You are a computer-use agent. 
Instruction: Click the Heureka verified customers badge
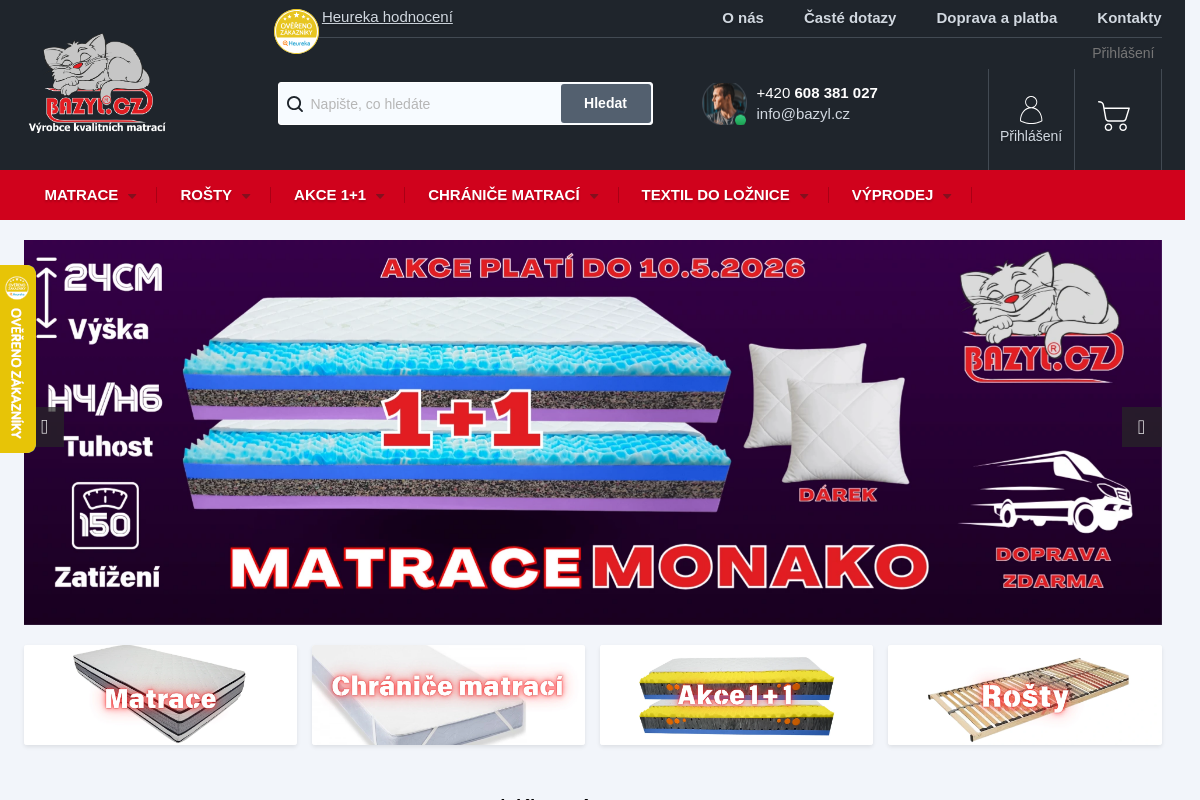pyautogui.click(x=296, y=31)
